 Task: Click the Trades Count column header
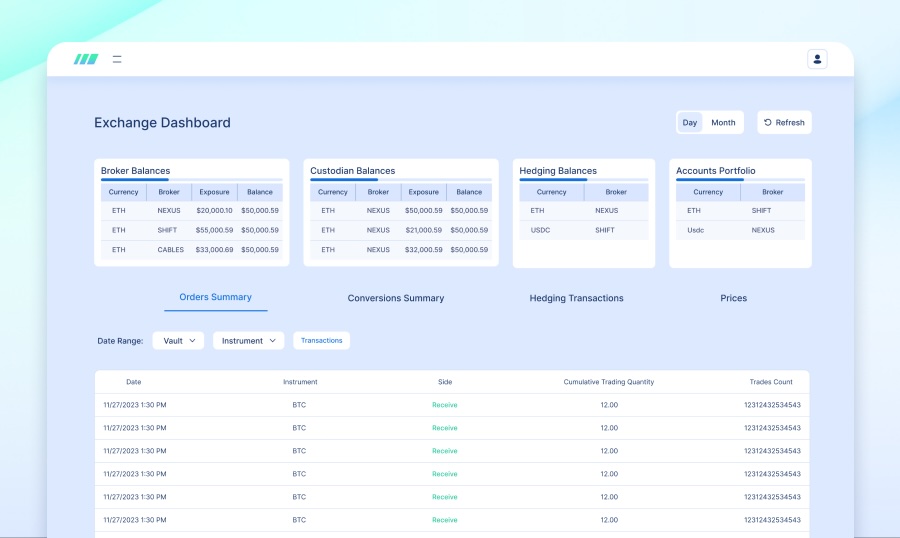click(771, 382)
